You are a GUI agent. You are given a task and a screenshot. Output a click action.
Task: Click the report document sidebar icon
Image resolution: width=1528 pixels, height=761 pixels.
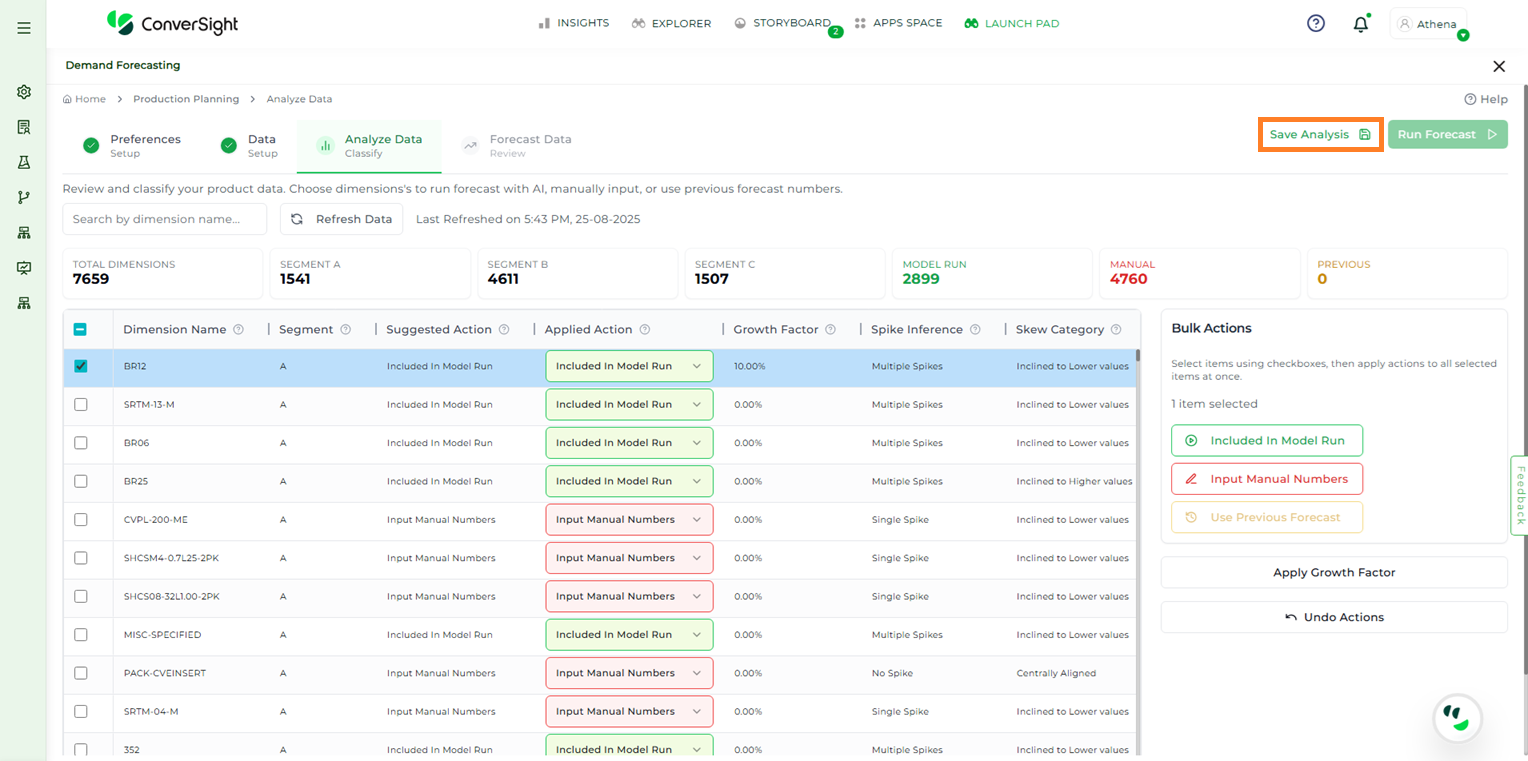24,127
